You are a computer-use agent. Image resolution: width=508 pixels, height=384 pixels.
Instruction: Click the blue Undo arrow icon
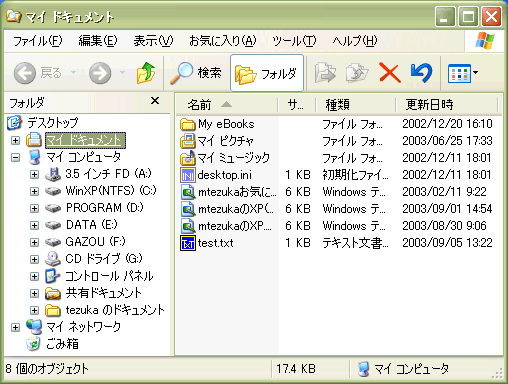421,73
